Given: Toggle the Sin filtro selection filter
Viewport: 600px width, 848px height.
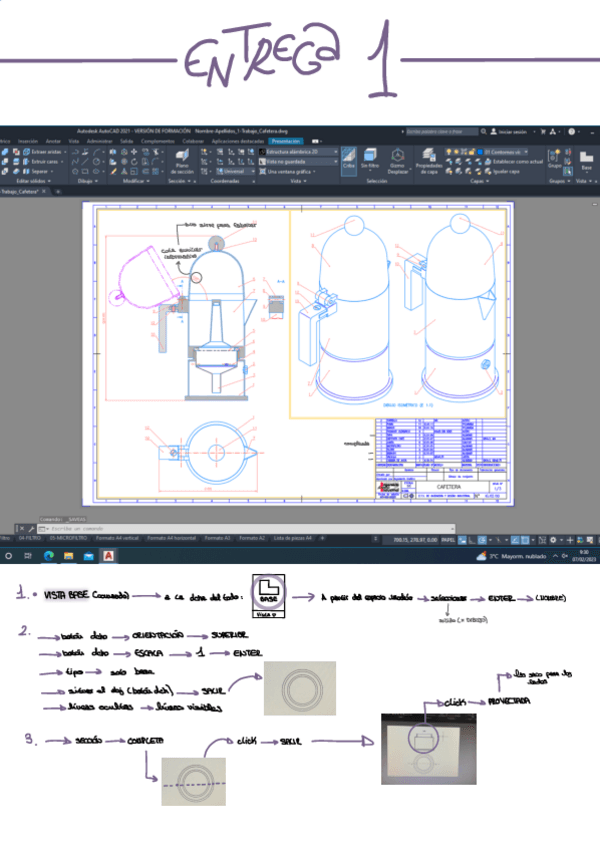Looking at the screenshot, I should pos(371,160).
